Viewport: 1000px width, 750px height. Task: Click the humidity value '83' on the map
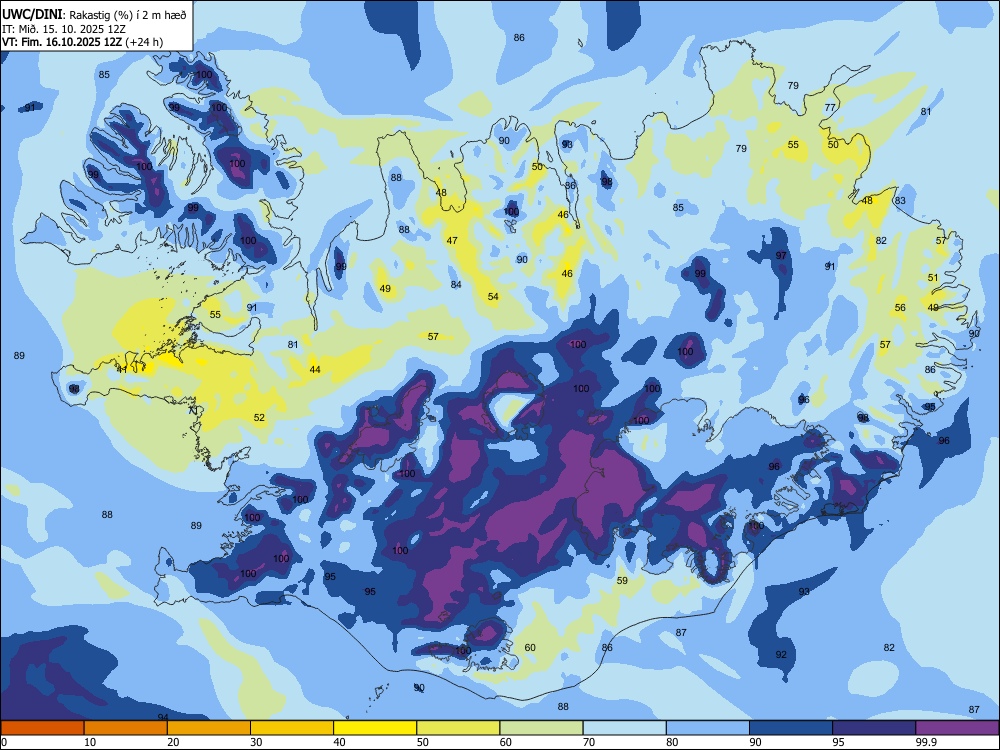coord(900,200)
